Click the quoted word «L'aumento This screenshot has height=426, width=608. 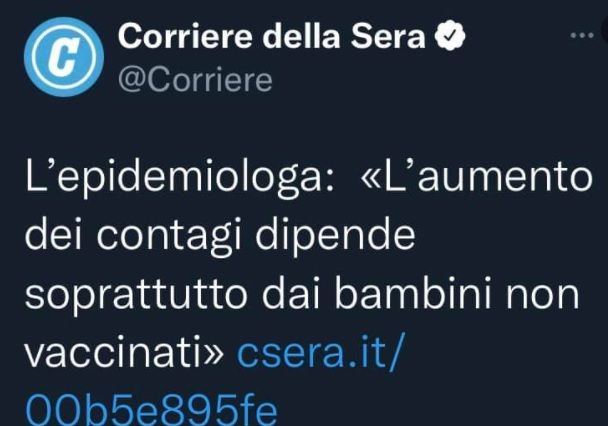[477, 177]
